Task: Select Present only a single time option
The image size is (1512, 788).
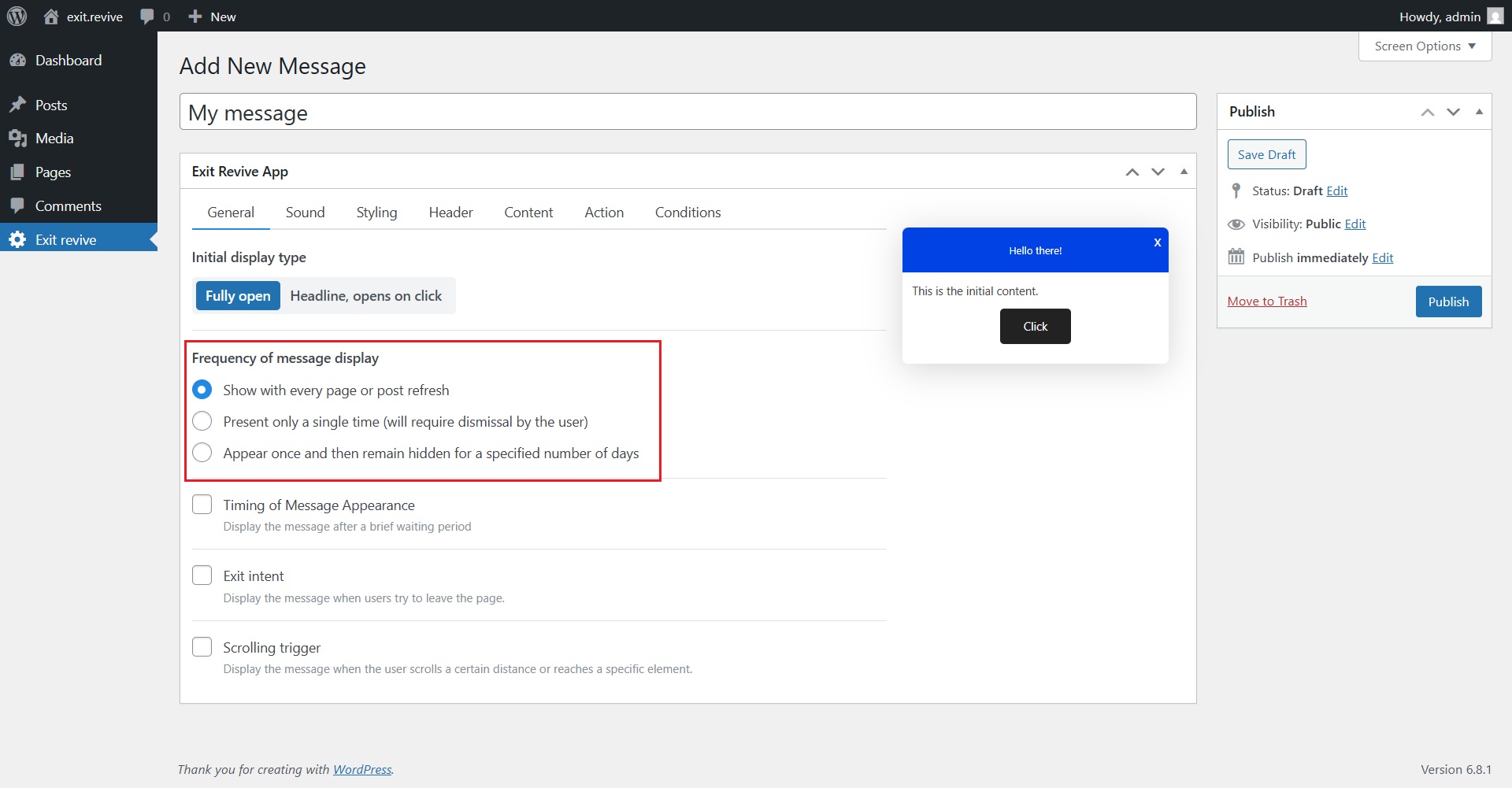Action: point(202,421)
